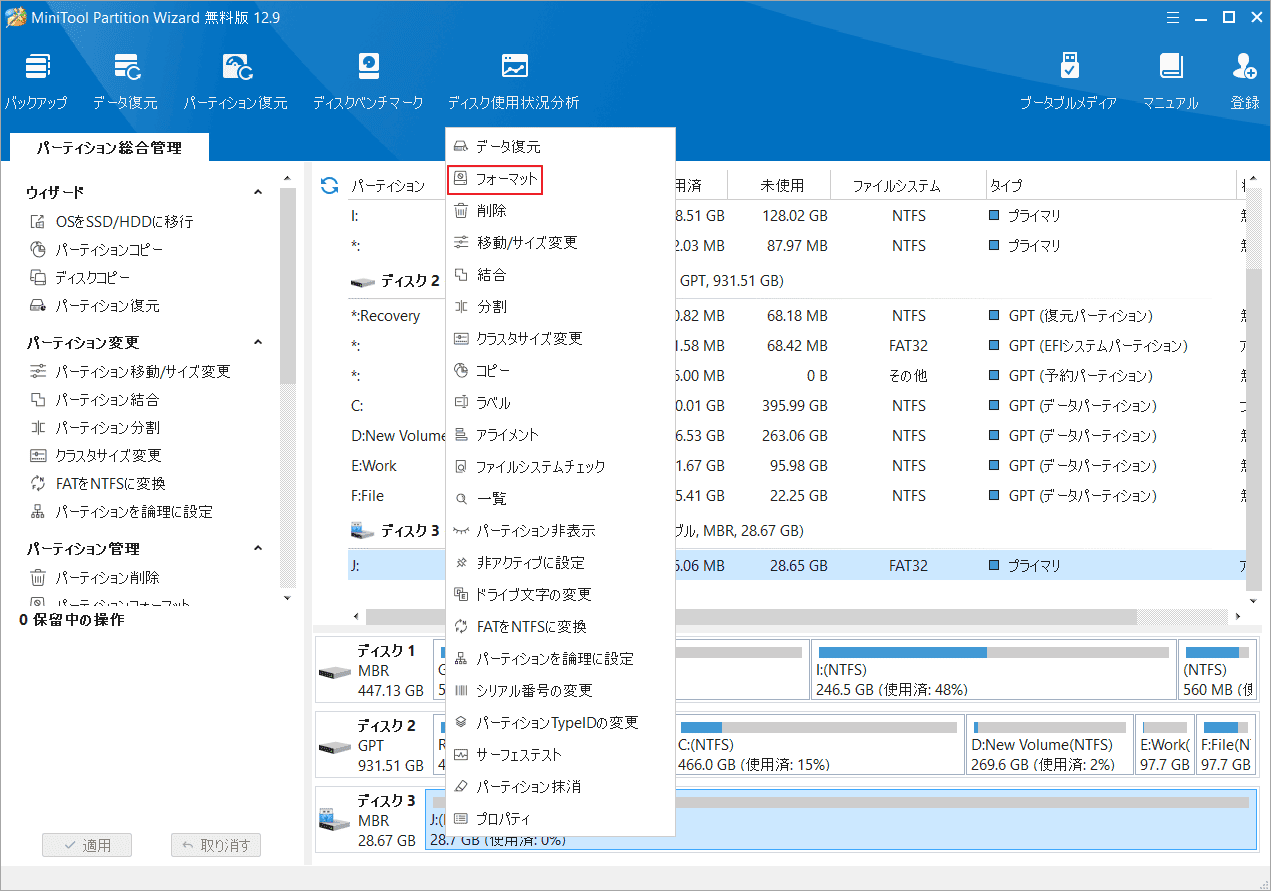Create ブータブルメディア bootable media
Image resolution: width=1271 pixels, height=891 pixels.
point(1068,82)
